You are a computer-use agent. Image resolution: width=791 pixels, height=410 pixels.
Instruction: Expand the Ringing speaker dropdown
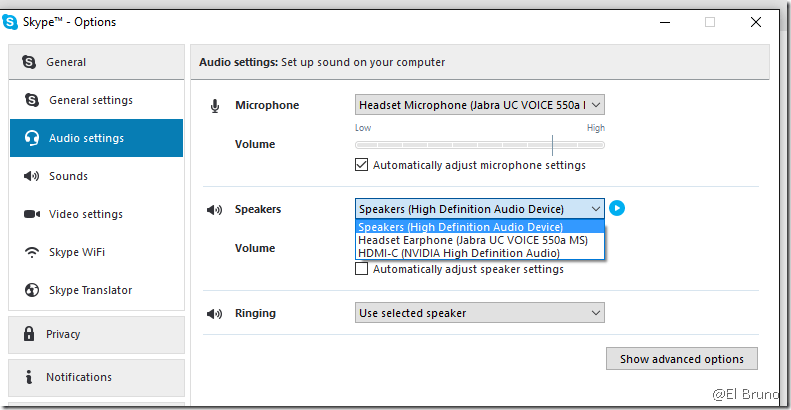pyautogui.click(x=480, y=313)
